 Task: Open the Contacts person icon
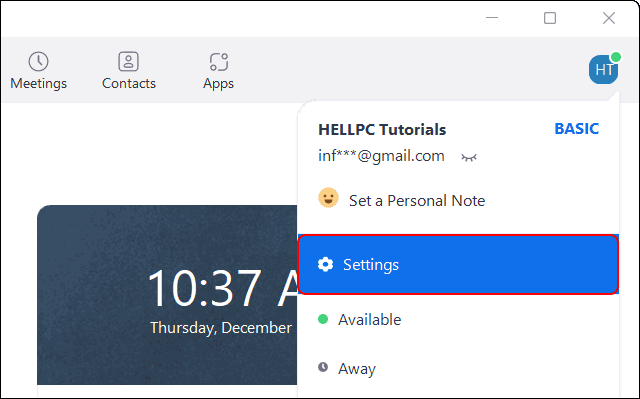(x=129, y=62)
